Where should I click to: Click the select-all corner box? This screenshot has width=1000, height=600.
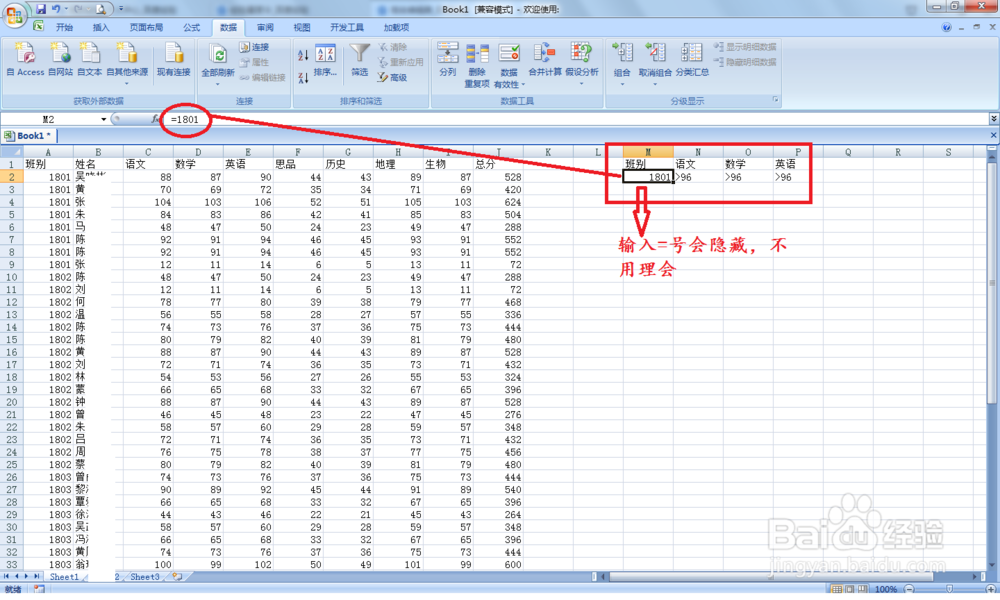click(11, 152)
